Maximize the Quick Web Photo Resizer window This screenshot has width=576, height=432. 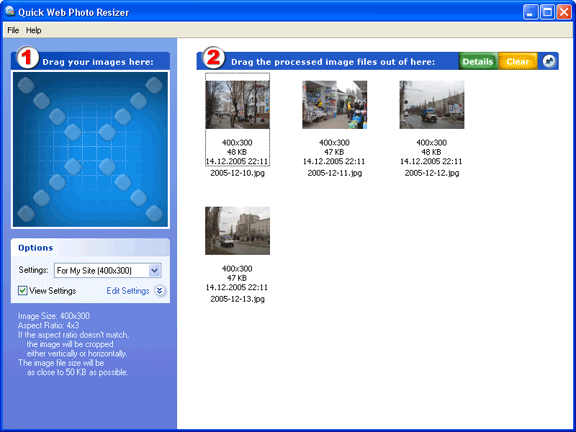click(x=547, y=12)
